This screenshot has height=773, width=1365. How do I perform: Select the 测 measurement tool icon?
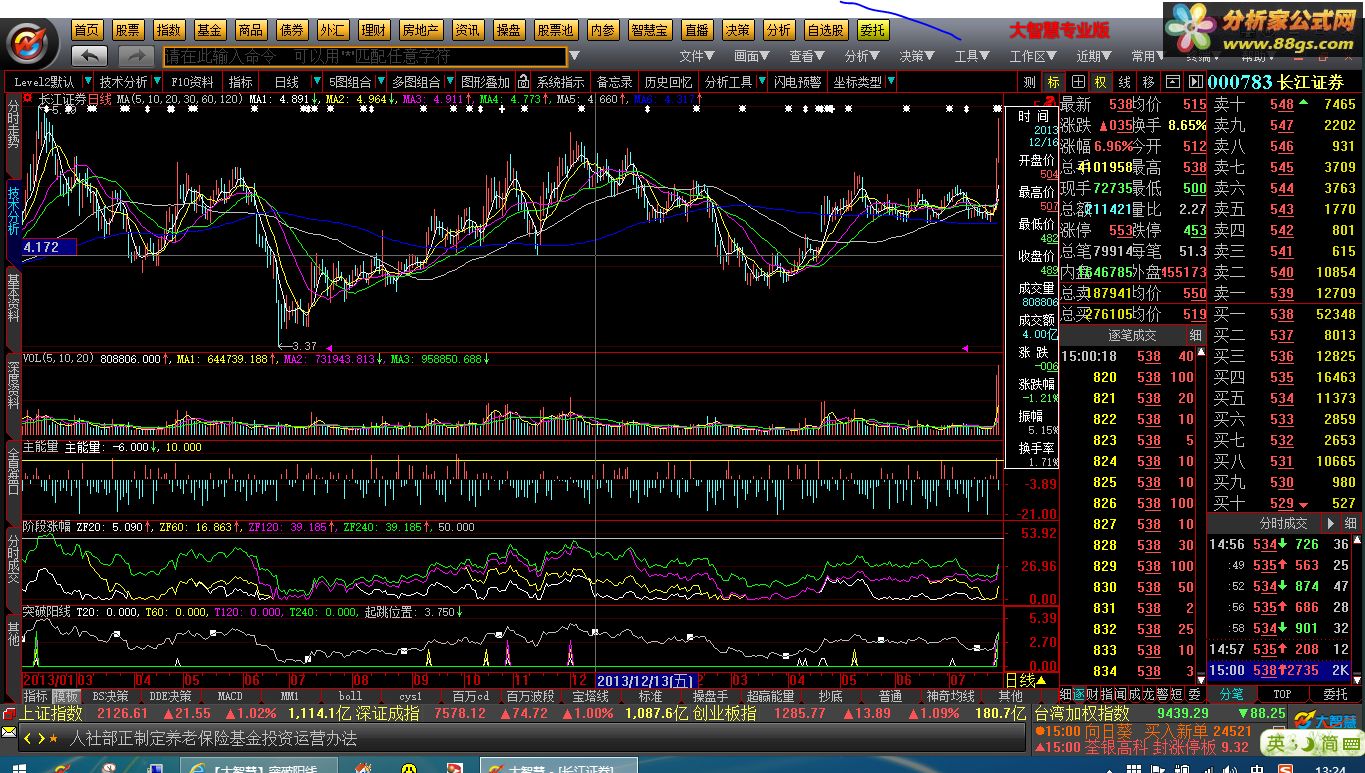[x=1030, y=82]
